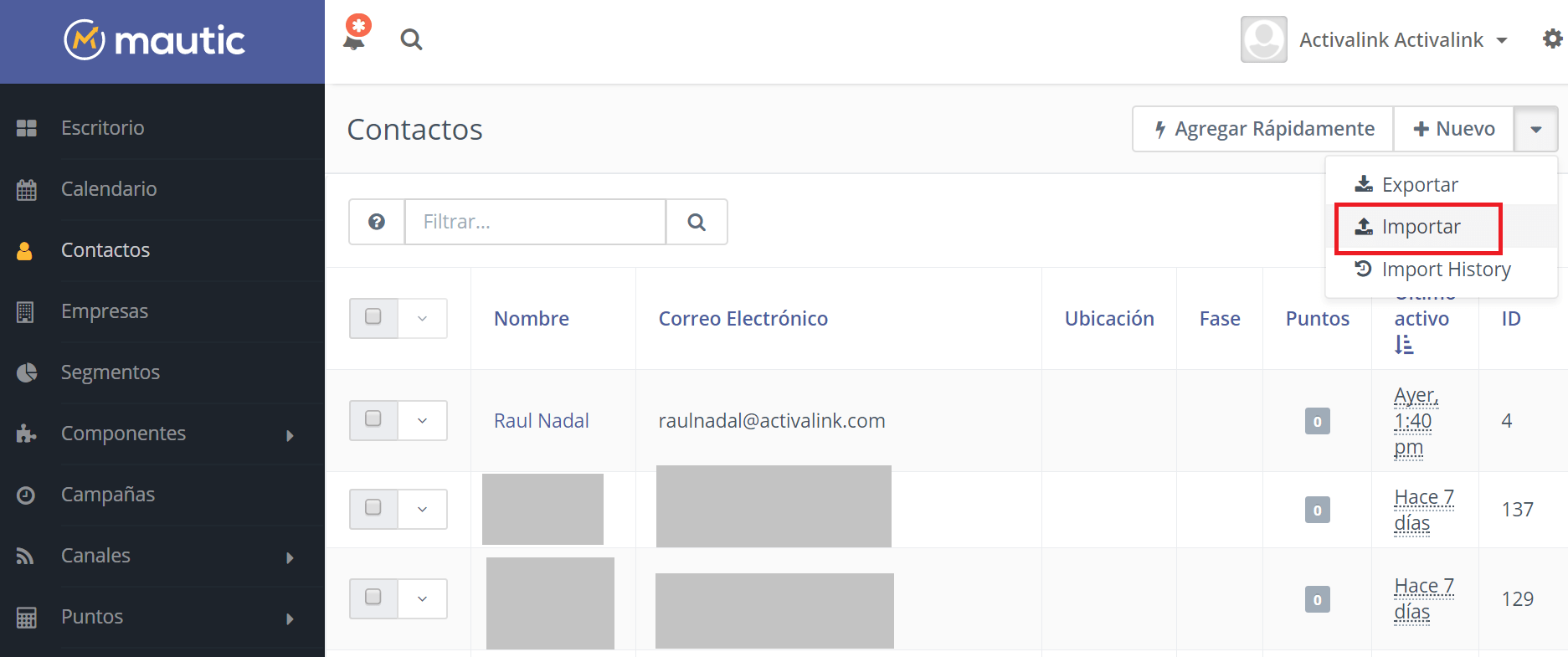Image resolution: width=1568 pixels, height=657 pixels.
Task: Open the Raul Nadal row actions dropdown
Action: click(423, 420)
